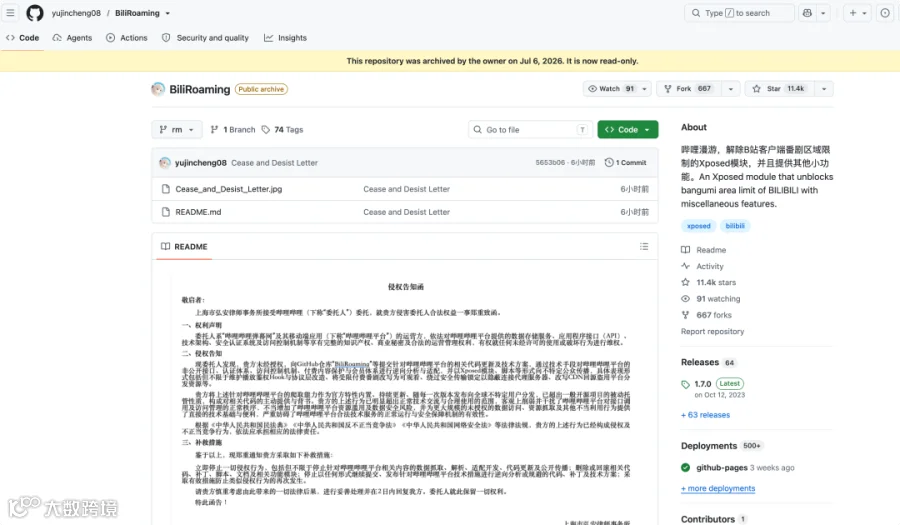The height and width of the screenshot is (525, 900).
Task: Open the README.md file
Action: pos(198,212)
